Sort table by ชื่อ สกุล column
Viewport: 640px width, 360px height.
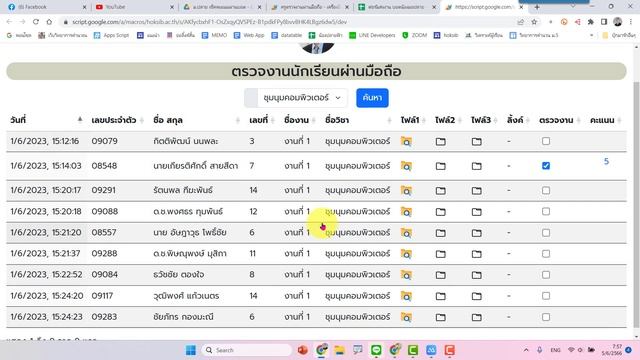tap(196, 120)
